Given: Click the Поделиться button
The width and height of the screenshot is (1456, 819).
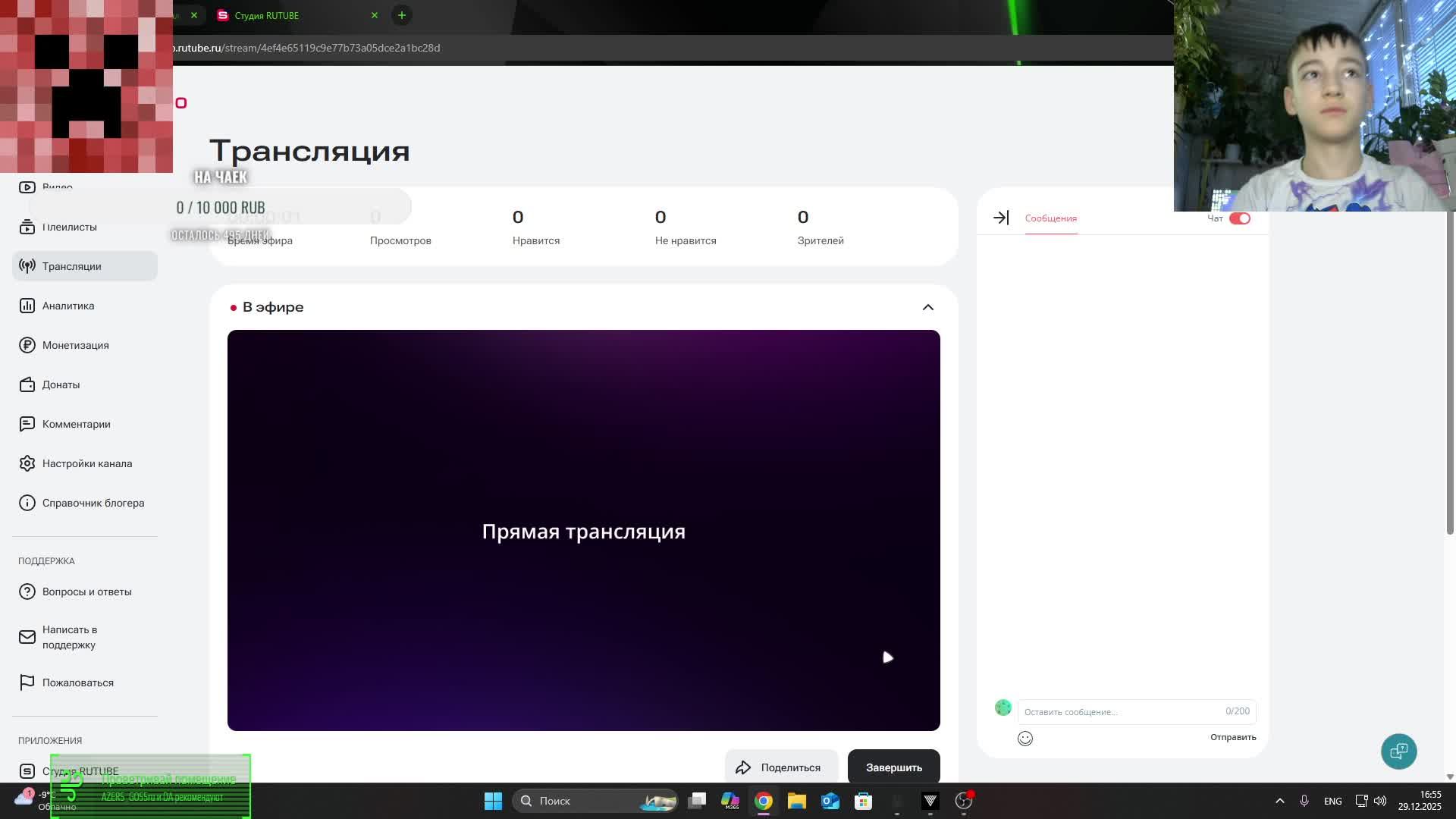Looking at the screenshot, I should (781, 767).
